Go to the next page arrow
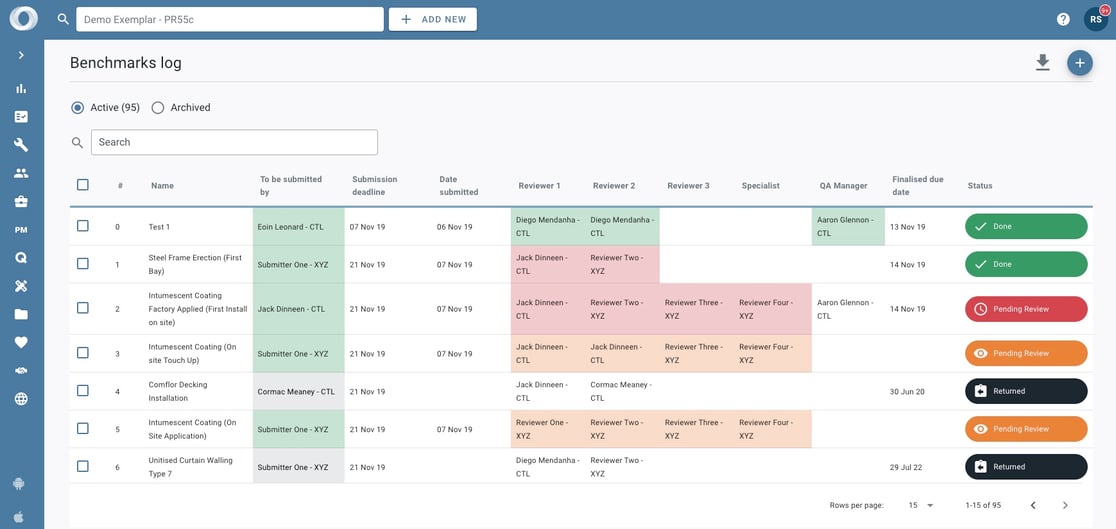 click(1065, 506)
